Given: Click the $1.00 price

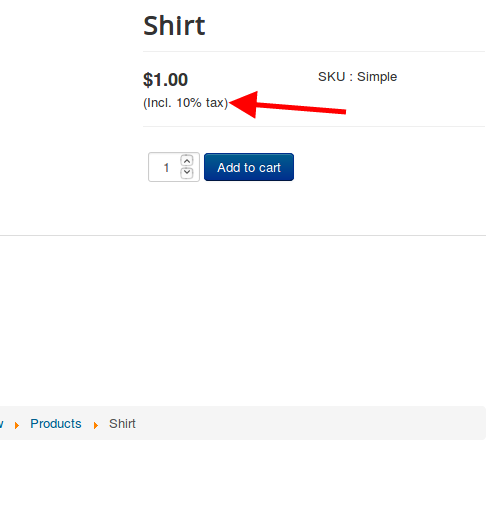Looking at the screenshot, I should (167, 81).
